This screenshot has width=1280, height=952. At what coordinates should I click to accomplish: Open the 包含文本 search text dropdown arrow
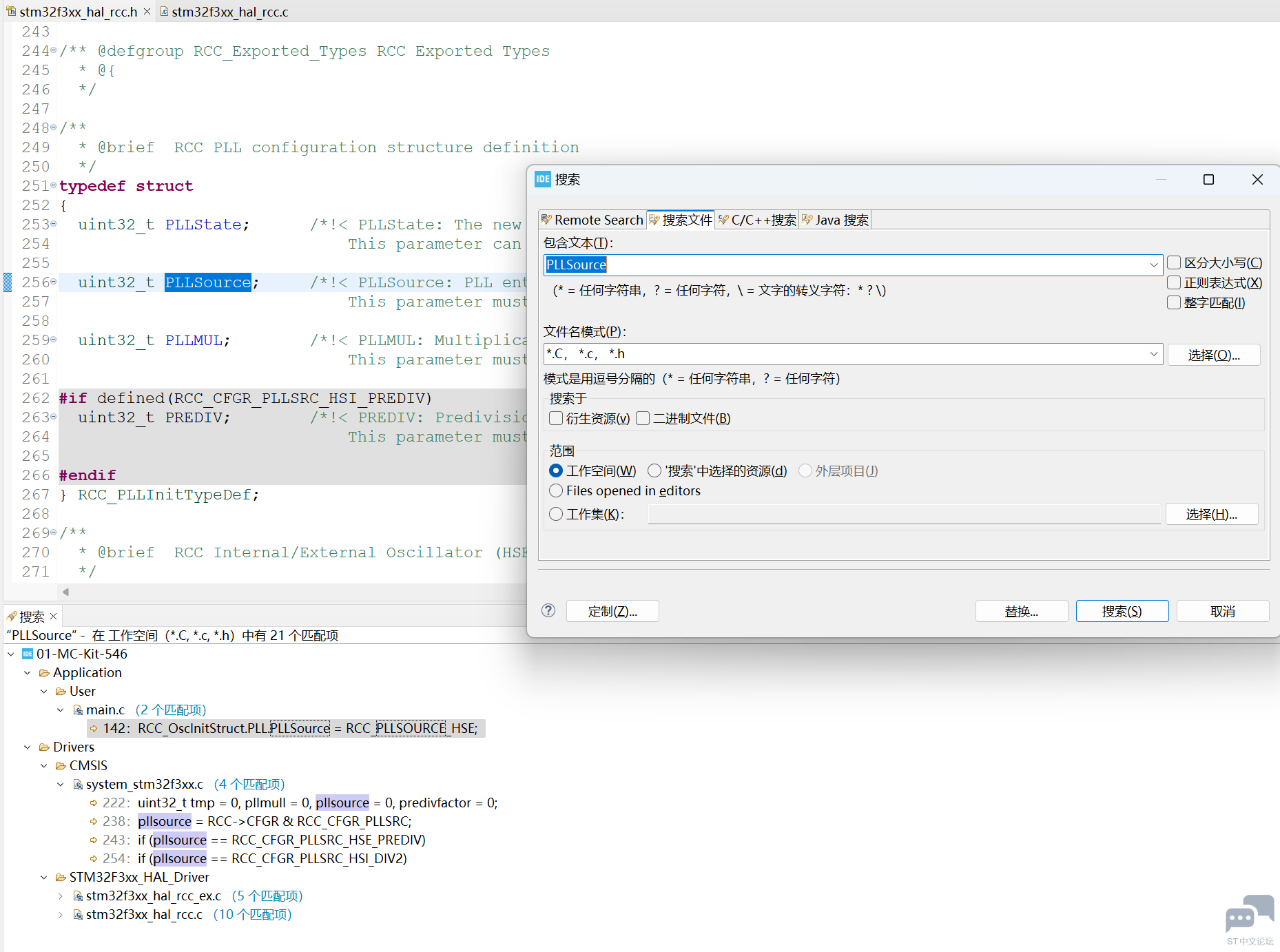click(x=1154, y=265)
